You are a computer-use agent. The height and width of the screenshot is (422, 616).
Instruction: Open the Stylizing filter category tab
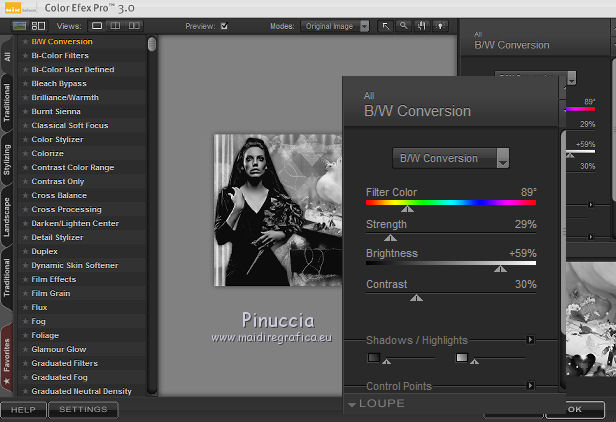tap(8, 160)
